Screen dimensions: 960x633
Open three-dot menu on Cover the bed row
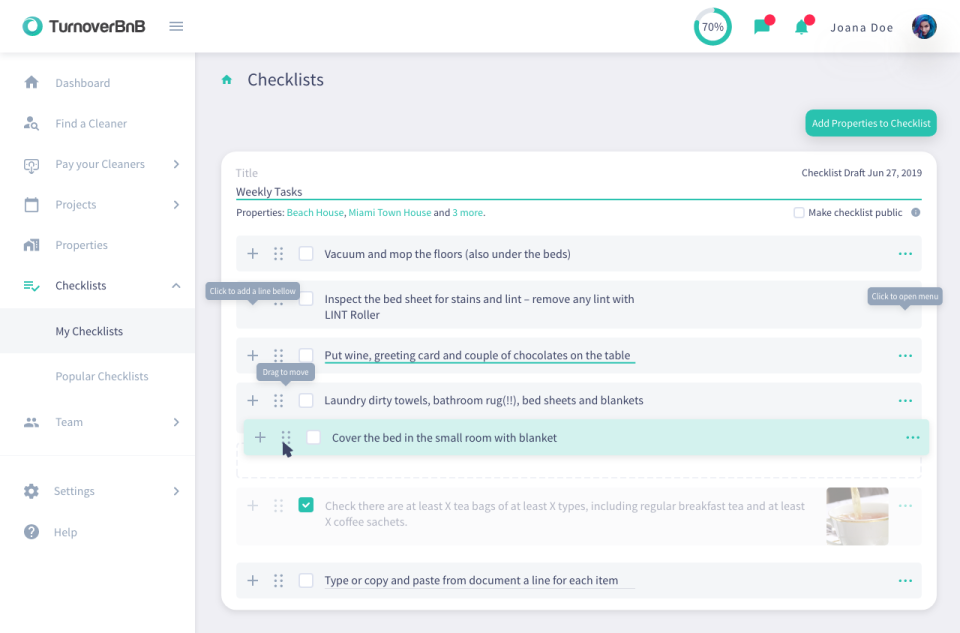(913, 437)
